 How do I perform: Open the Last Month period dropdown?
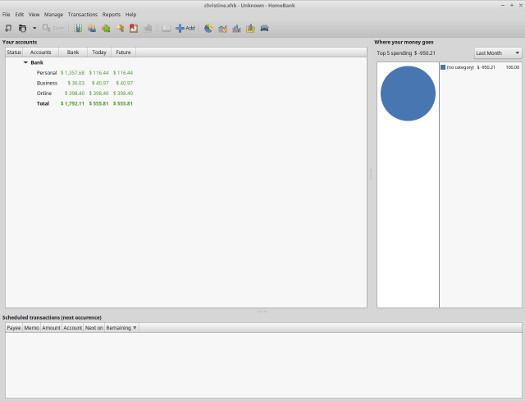click(x=498, y=53)
